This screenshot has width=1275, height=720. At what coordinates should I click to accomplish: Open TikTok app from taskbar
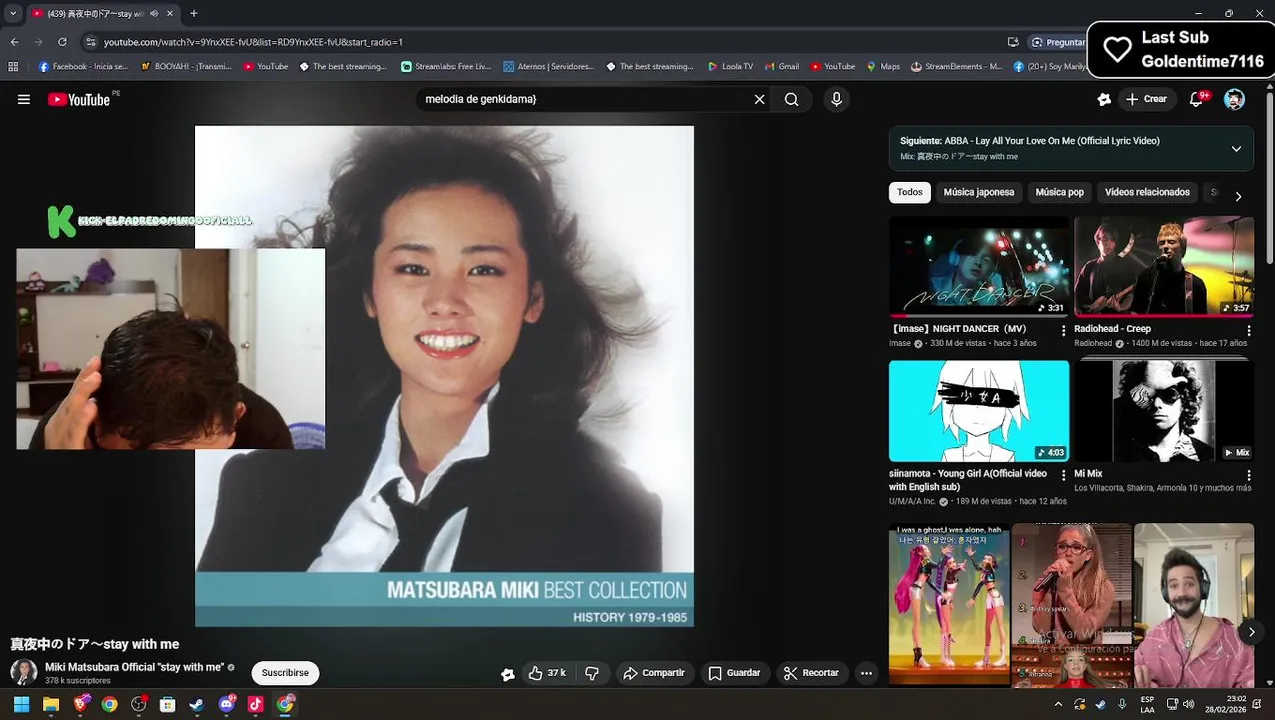(x=255, y=704)
